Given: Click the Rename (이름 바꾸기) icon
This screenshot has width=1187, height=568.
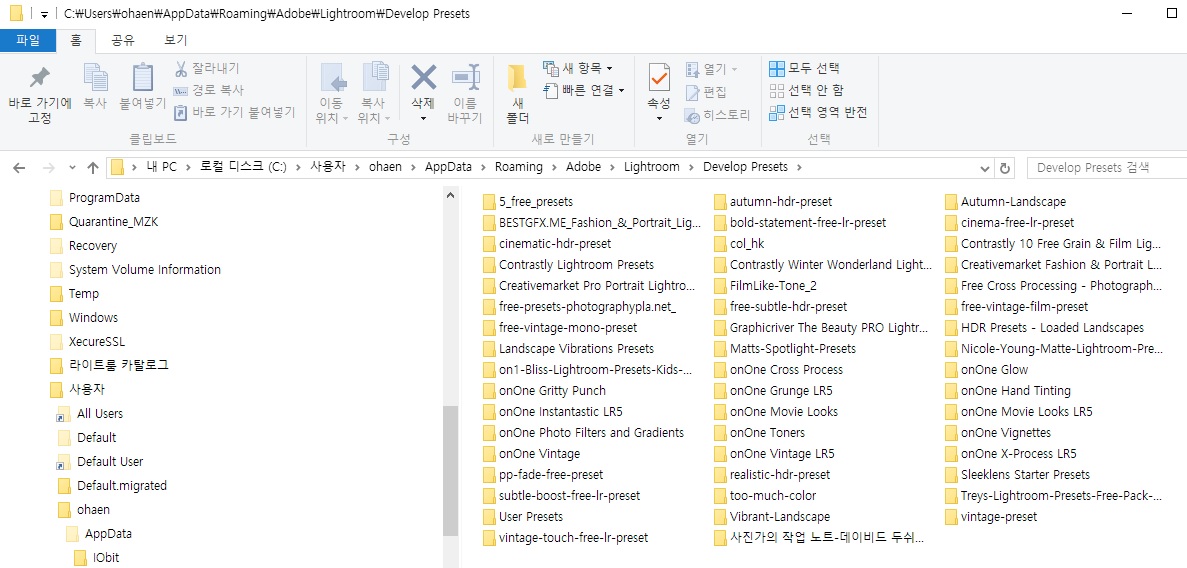Looking at the screenshot, I should pos(466,77).
